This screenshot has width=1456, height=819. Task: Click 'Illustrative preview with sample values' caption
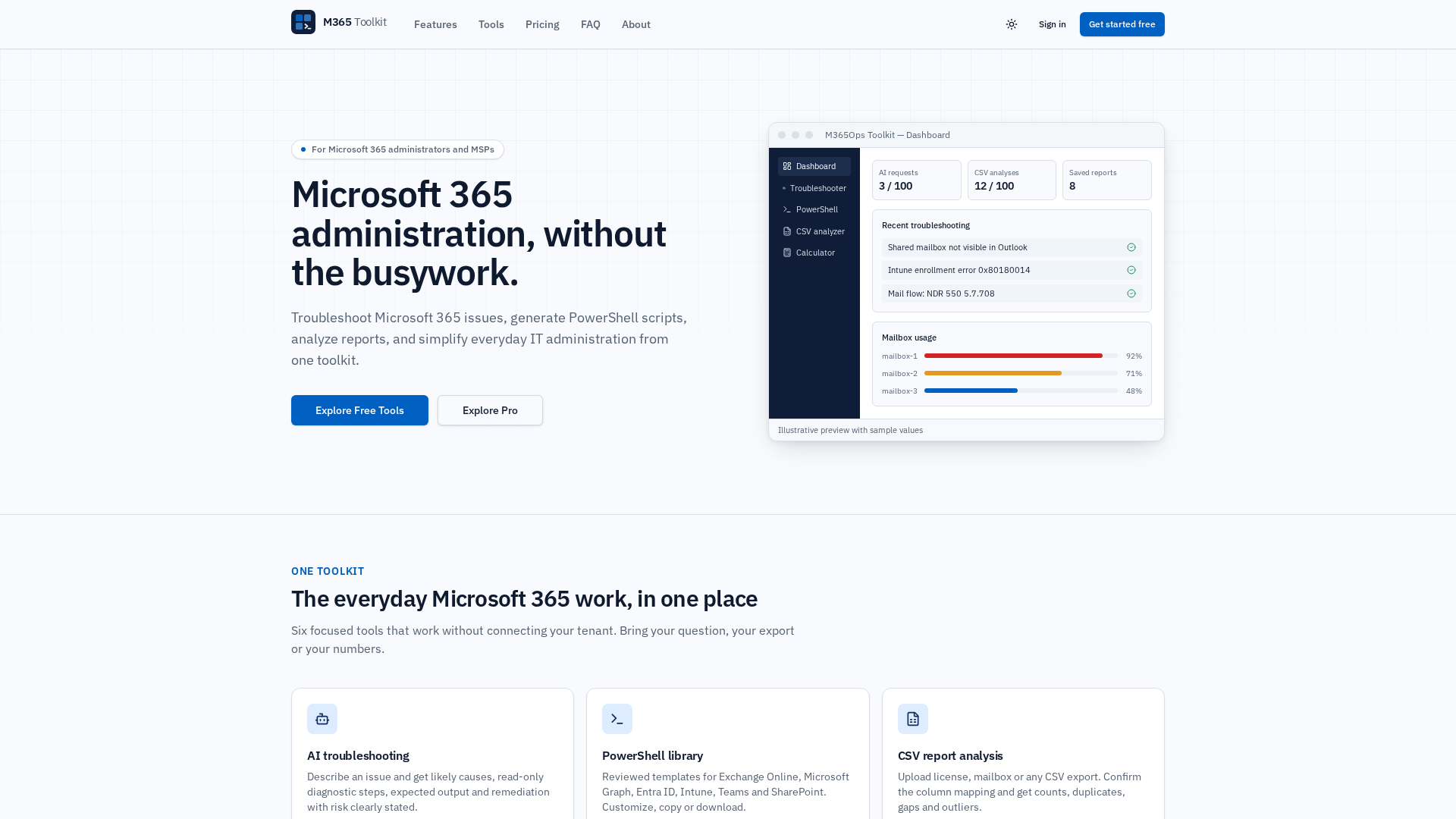[850, 430]
